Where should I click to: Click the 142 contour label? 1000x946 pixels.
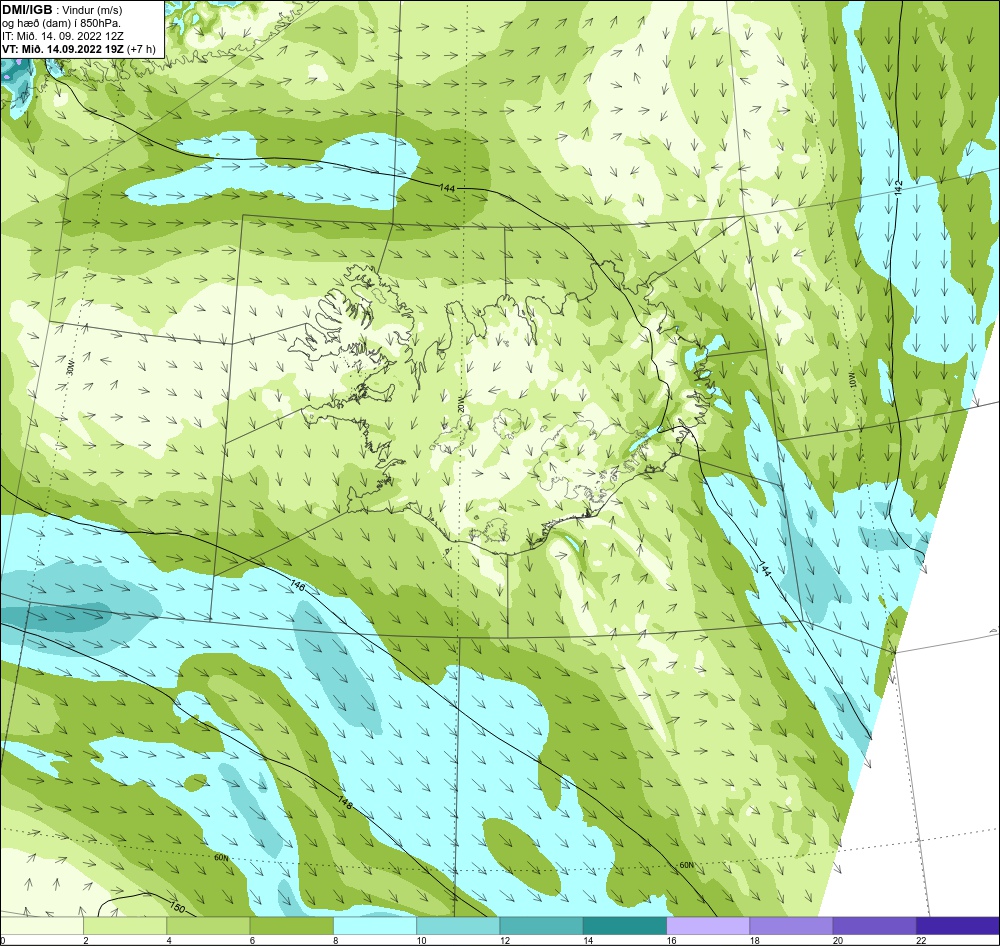tap(899, 187)
